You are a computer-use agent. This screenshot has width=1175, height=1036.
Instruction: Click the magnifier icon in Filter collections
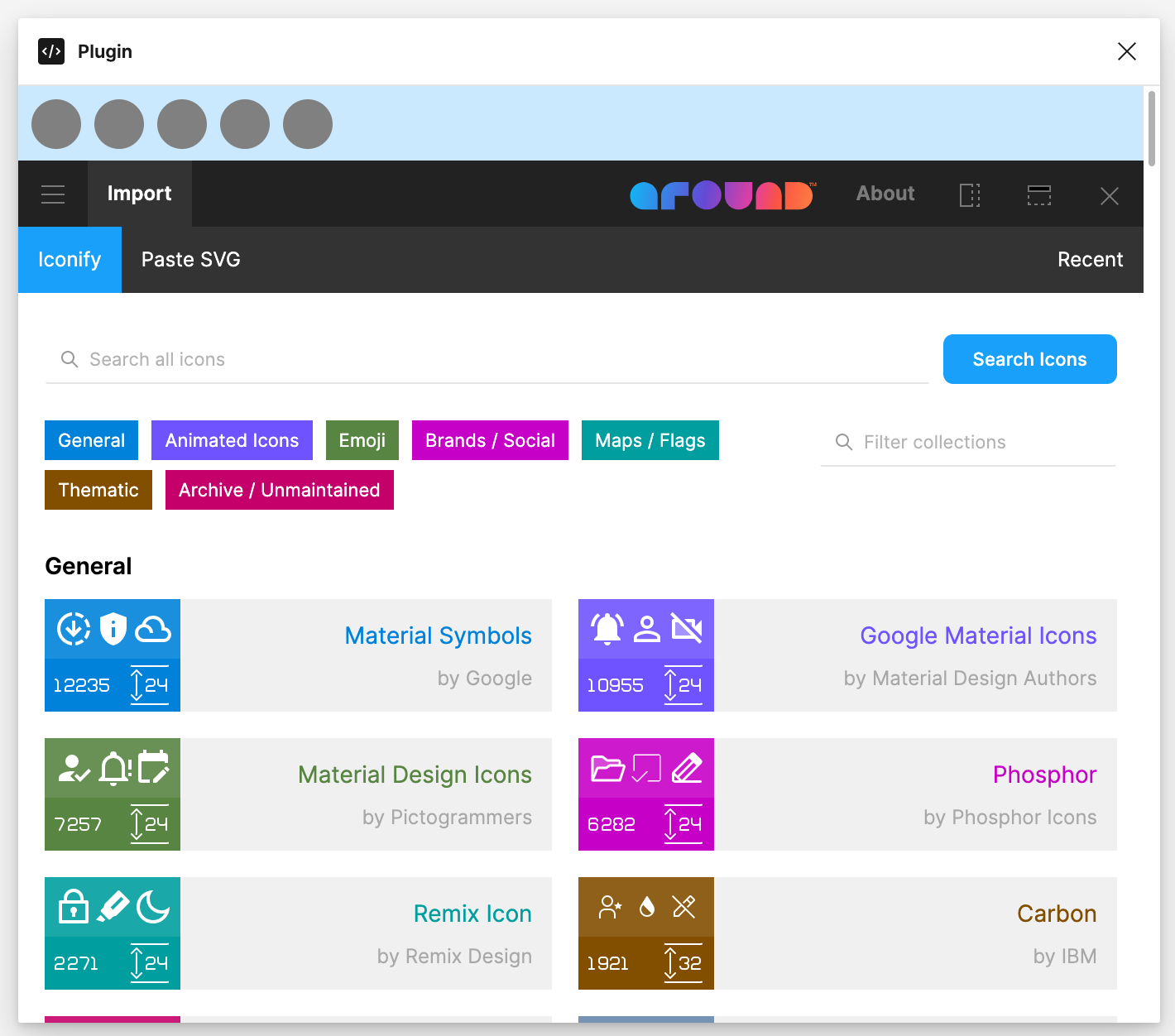844,442
